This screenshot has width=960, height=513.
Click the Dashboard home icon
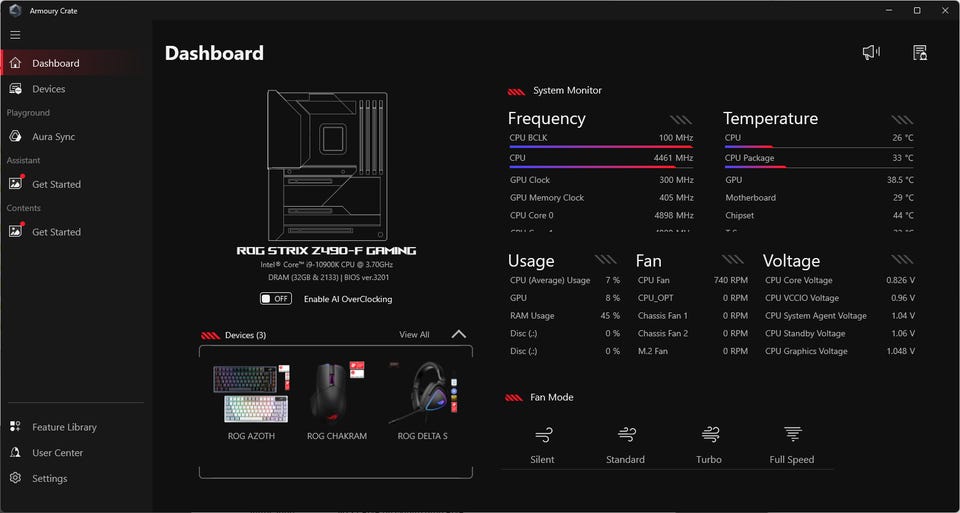point(15,63)
